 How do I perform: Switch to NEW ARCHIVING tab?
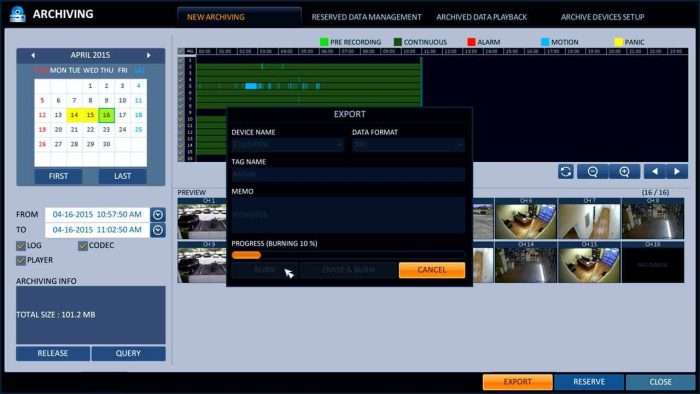coord(216,17)
